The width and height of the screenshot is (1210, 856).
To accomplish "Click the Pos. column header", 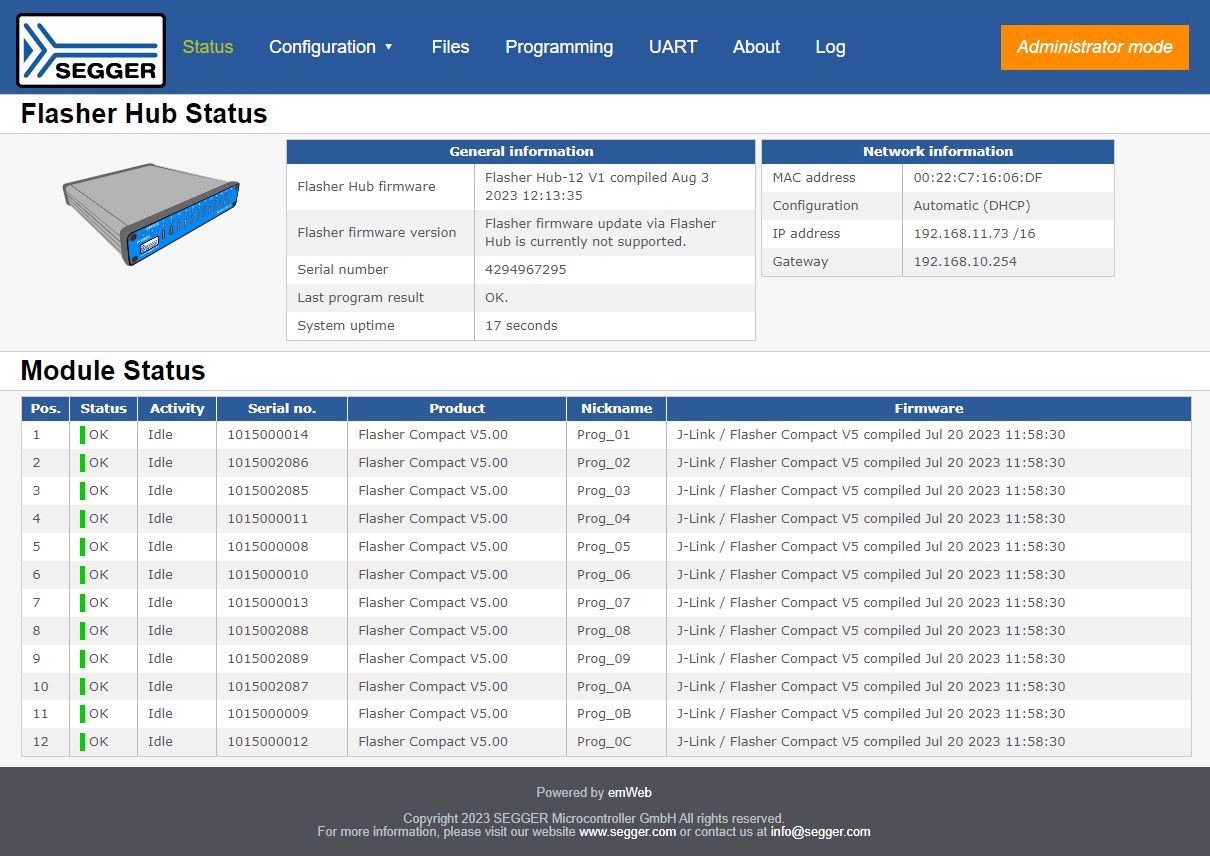I will point(46,408).
